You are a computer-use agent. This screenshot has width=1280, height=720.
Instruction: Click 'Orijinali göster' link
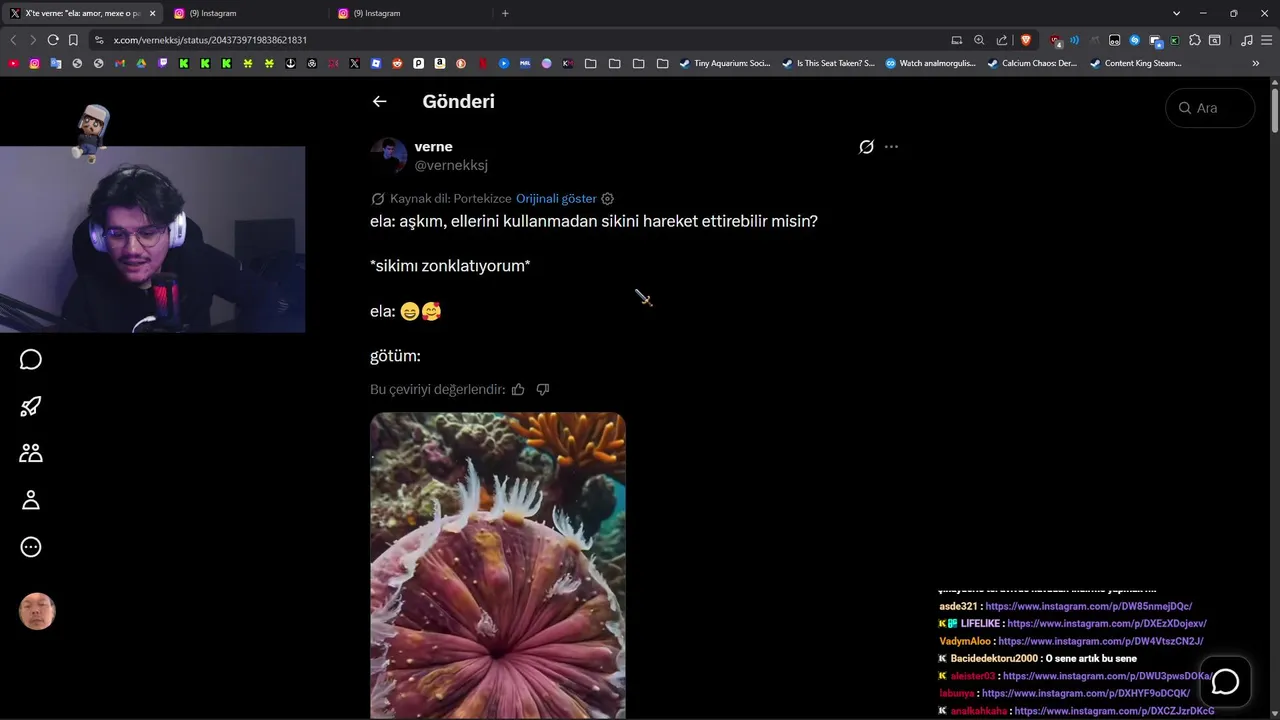click(x=556, y=199)
